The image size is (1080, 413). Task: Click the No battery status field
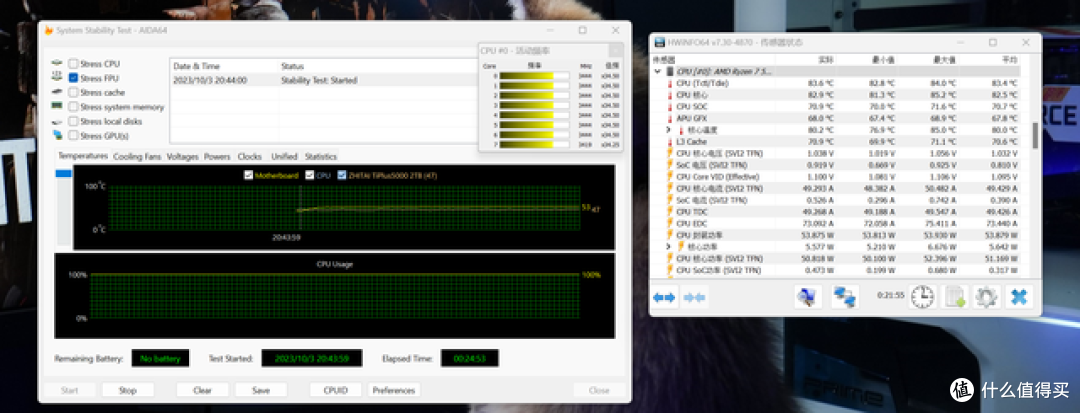[160, 359]
